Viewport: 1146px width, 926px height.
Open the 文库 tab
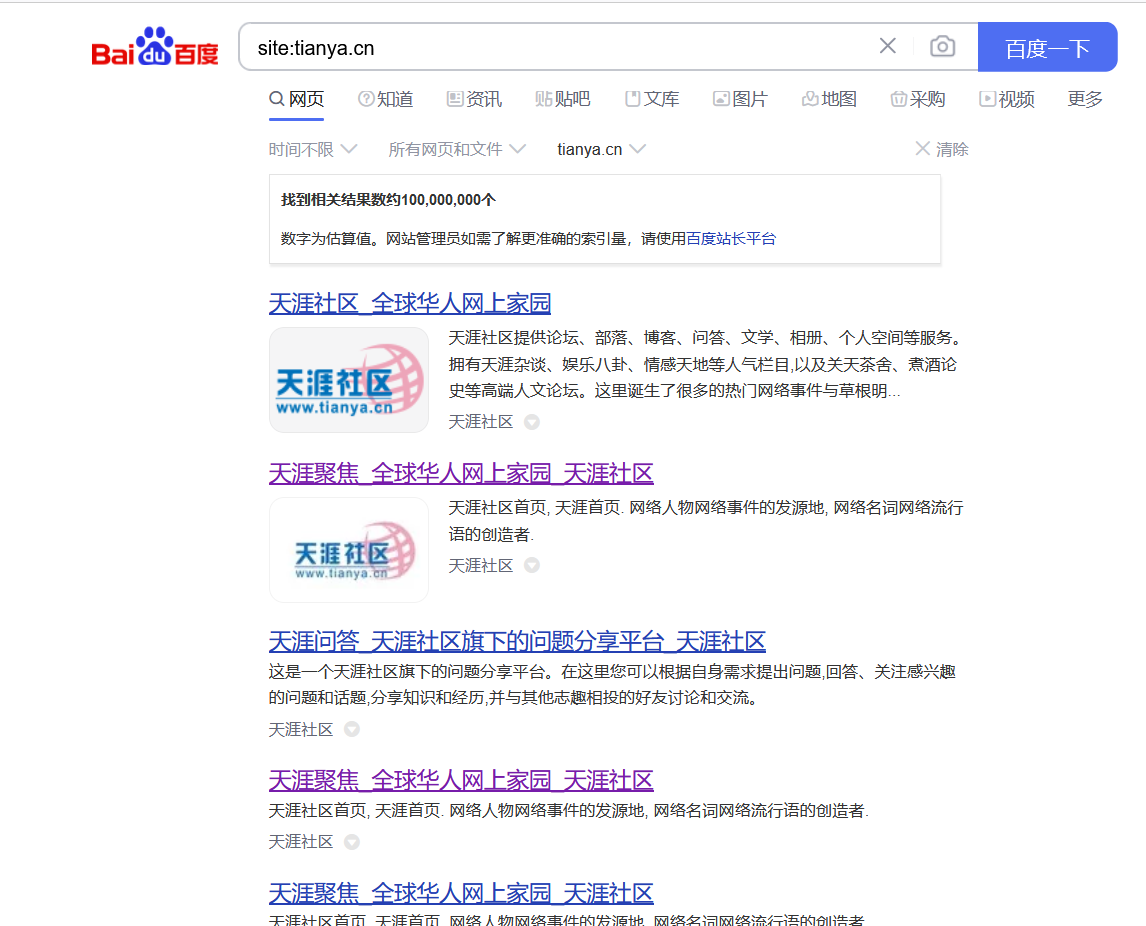click(652, 99)
